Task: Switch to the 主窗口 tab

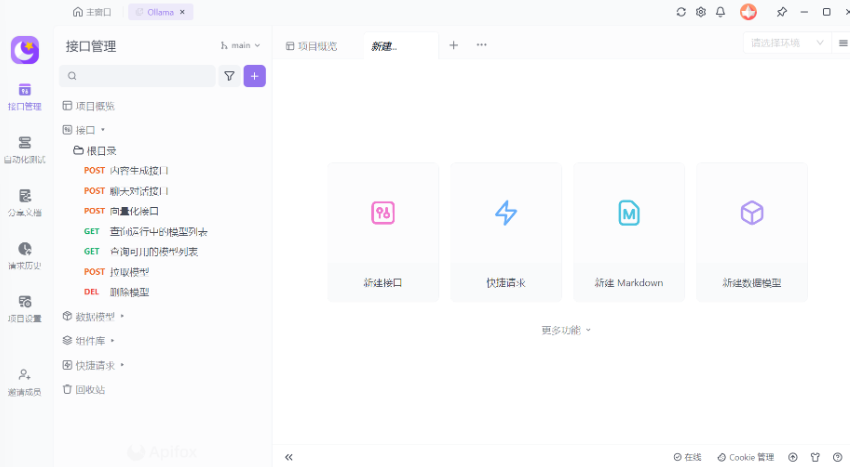Action: coord(92,12)
